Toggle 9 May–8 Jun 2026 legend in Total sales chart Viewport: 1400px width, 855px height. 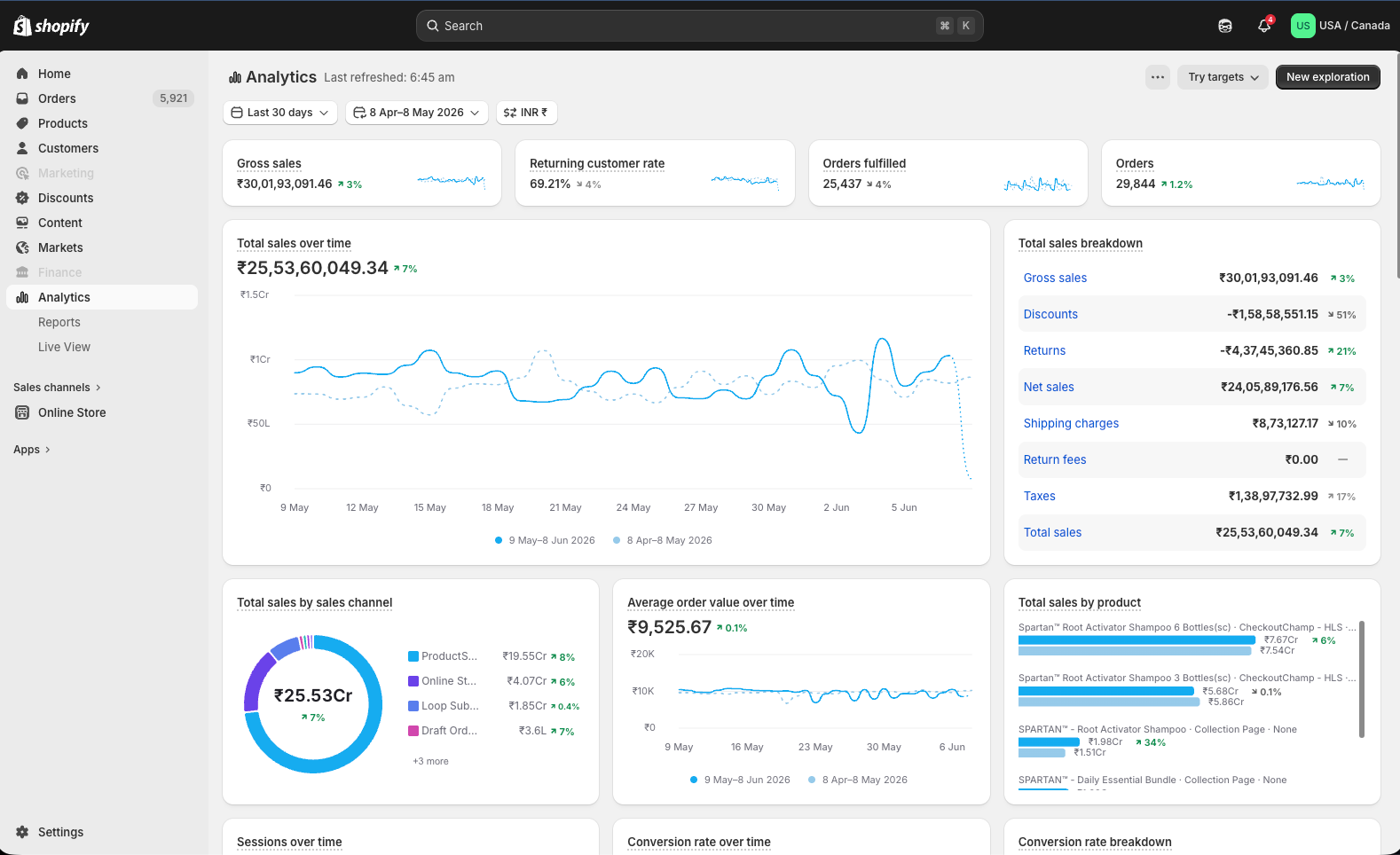(x=545, y=540)
